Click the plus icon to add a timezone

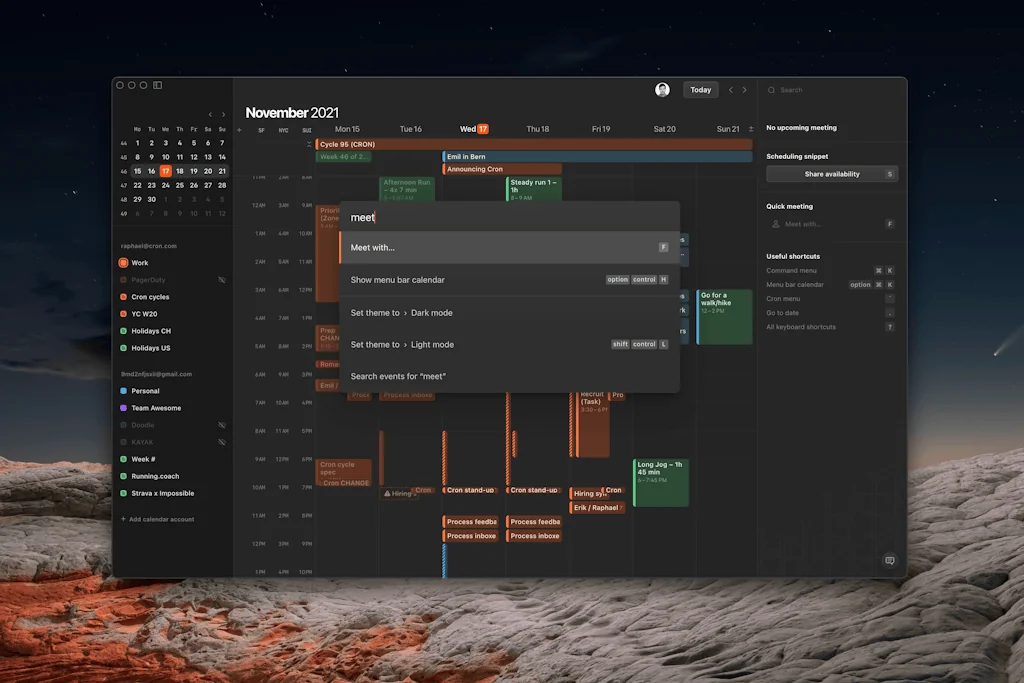click(239, 130)
